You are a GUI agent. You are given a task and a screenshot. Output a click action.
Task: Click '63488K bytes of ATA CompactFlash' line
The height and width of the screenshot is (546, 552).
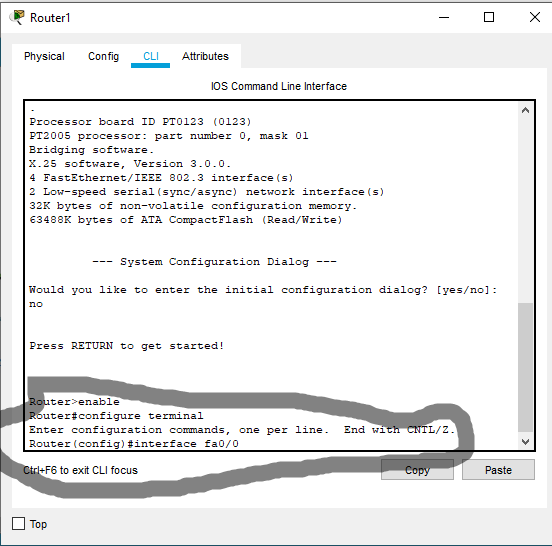[x=186, y=220]
